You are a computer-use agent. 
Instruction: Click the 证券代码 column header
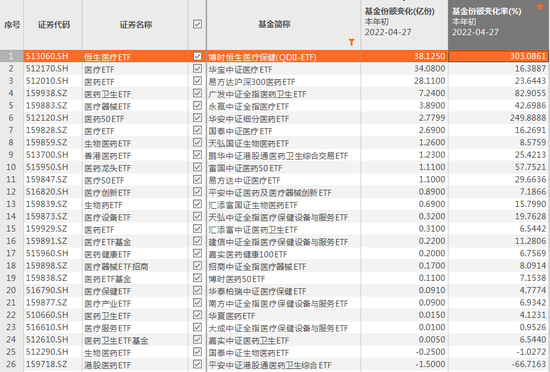pyautogui.click(x=53, y=25)
